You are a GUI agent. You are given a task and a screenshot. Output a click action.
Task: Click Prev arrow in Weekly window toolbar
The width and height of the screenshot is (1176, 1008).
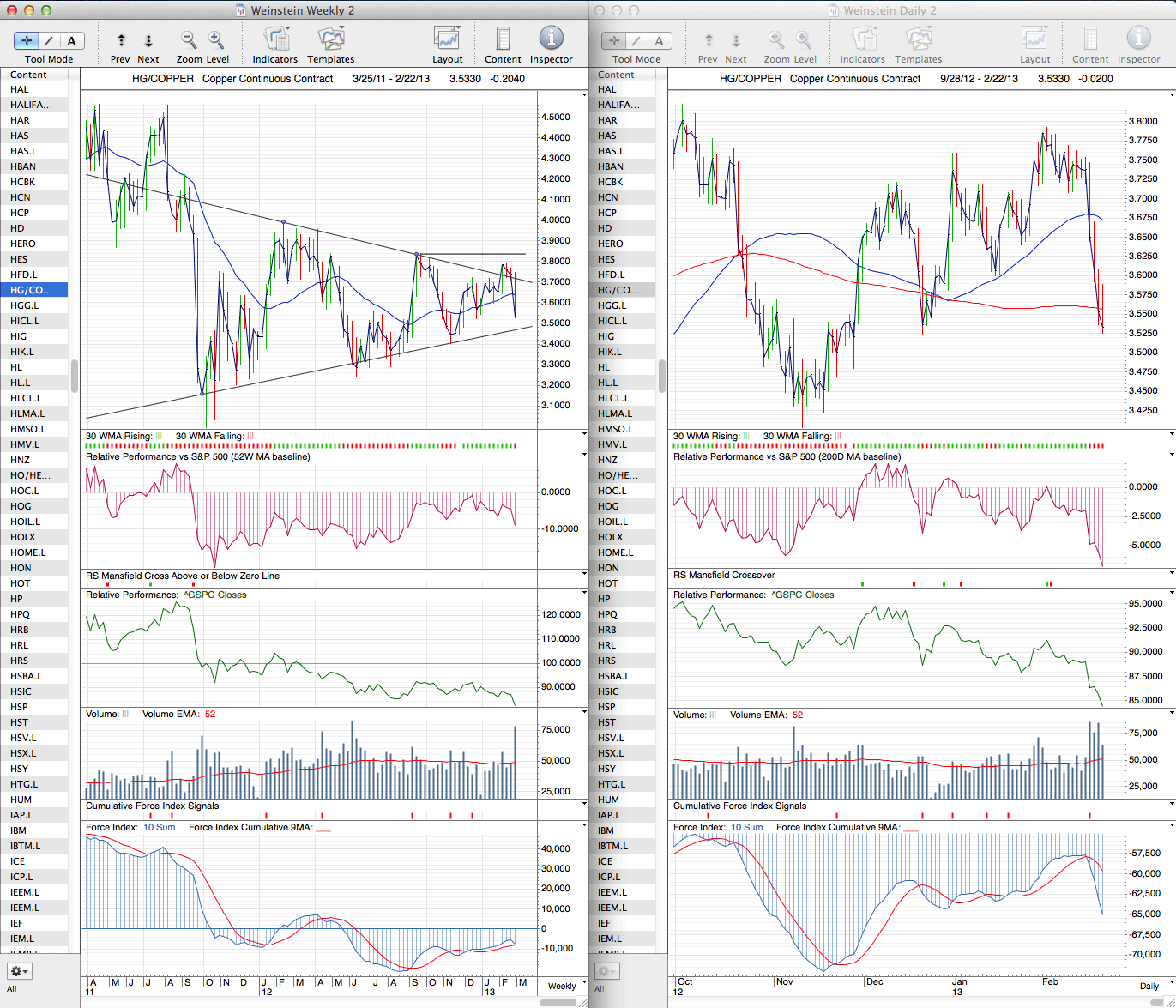pyautogui.click(x=121, y=40)
